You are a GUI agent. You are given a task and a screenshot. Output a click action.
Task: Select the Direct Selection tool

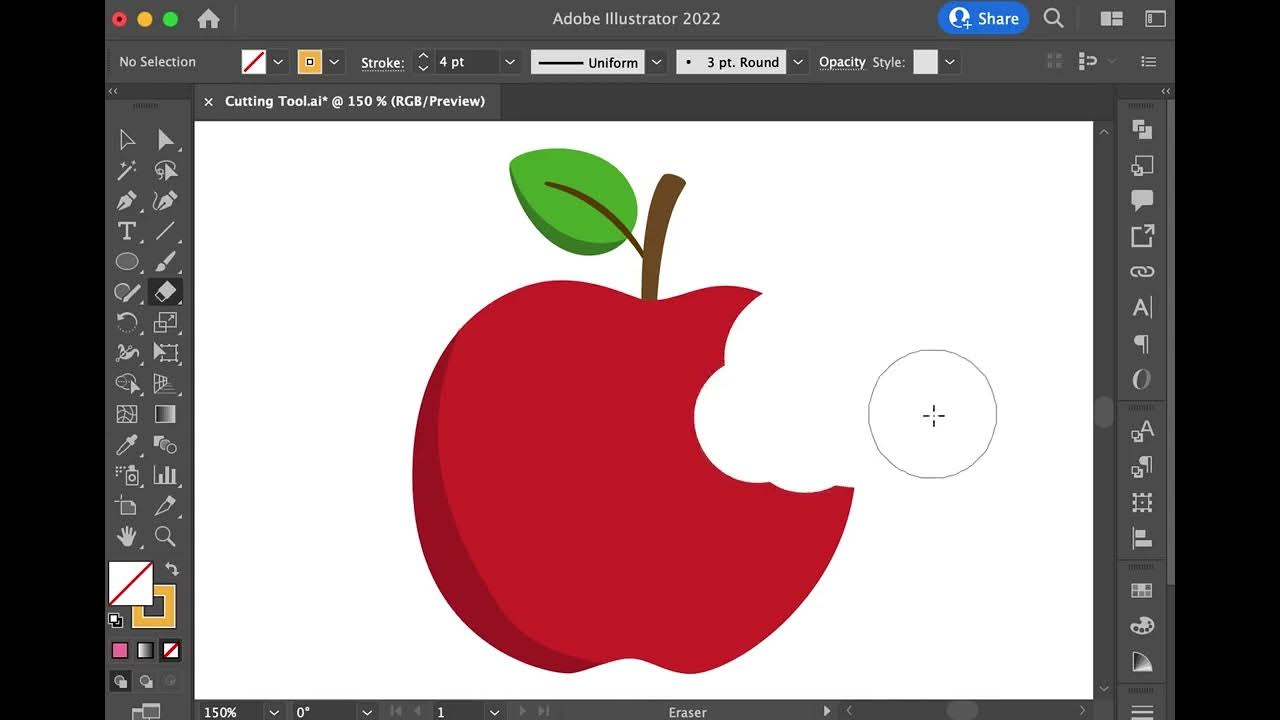165,140
